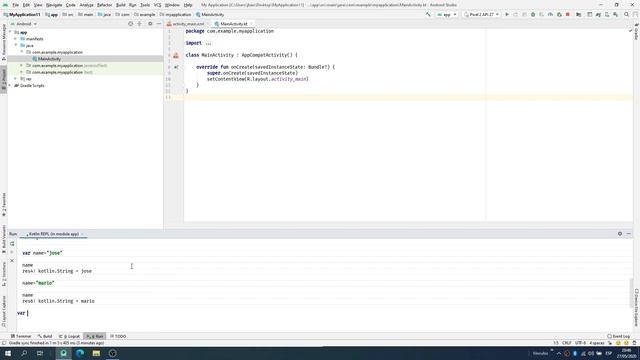Screen dimensions: 640x360
Task: Click the java breadcrumb in navigation bar
Action: click(104, 14)
